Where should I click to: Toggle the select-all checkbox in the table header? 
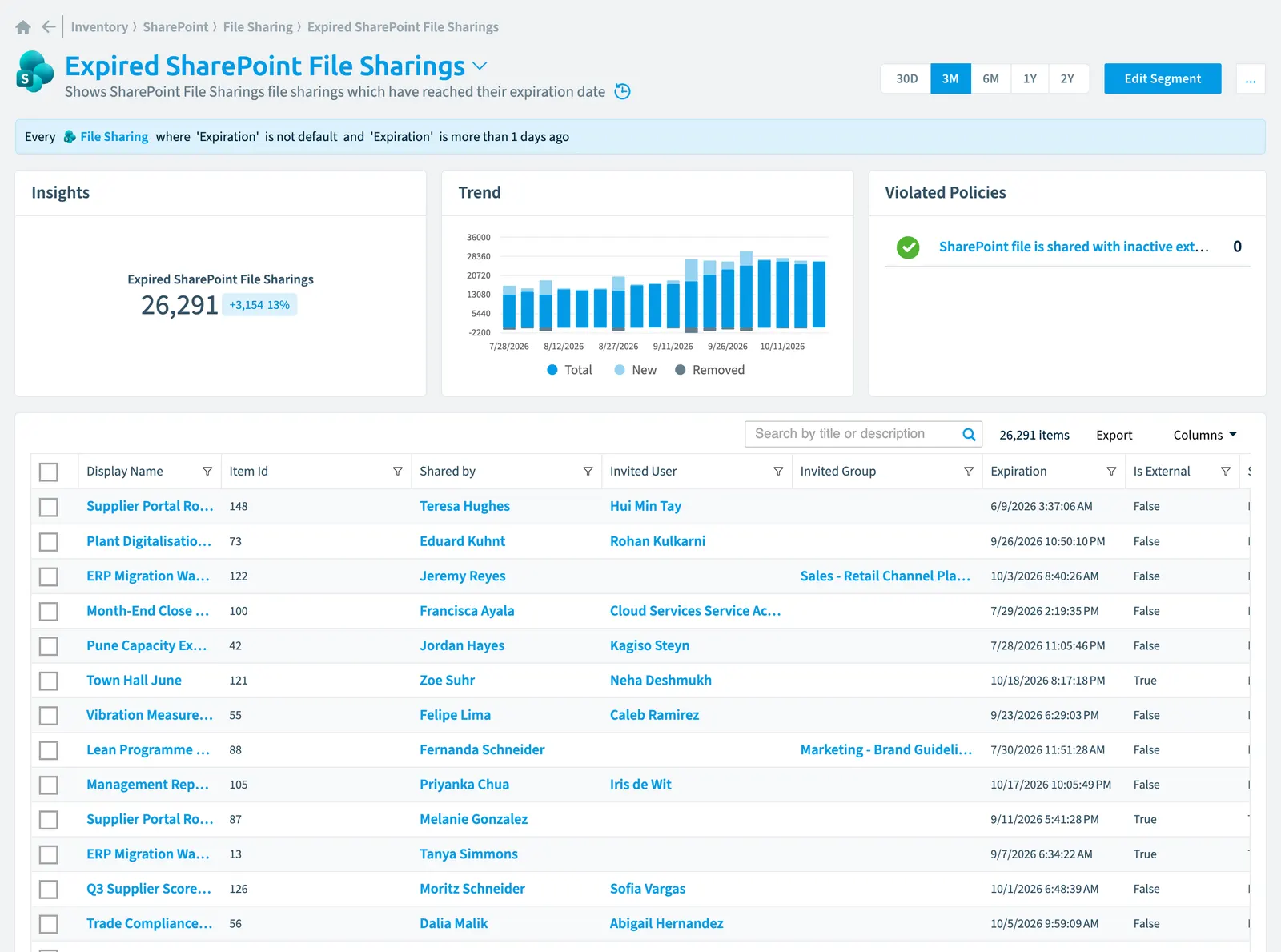pos(49,472)
